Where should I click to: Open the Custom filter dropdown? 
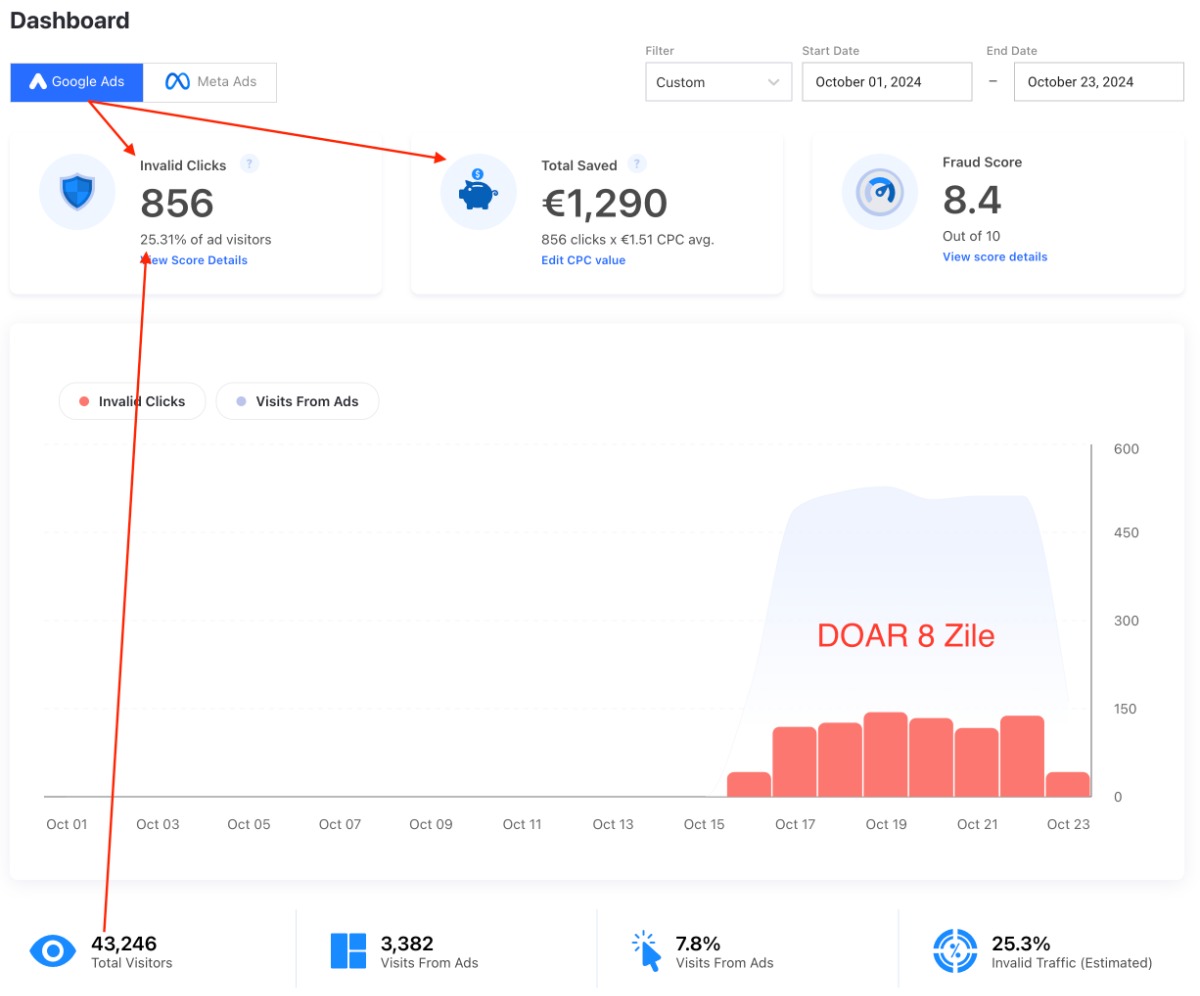[718, 82]
